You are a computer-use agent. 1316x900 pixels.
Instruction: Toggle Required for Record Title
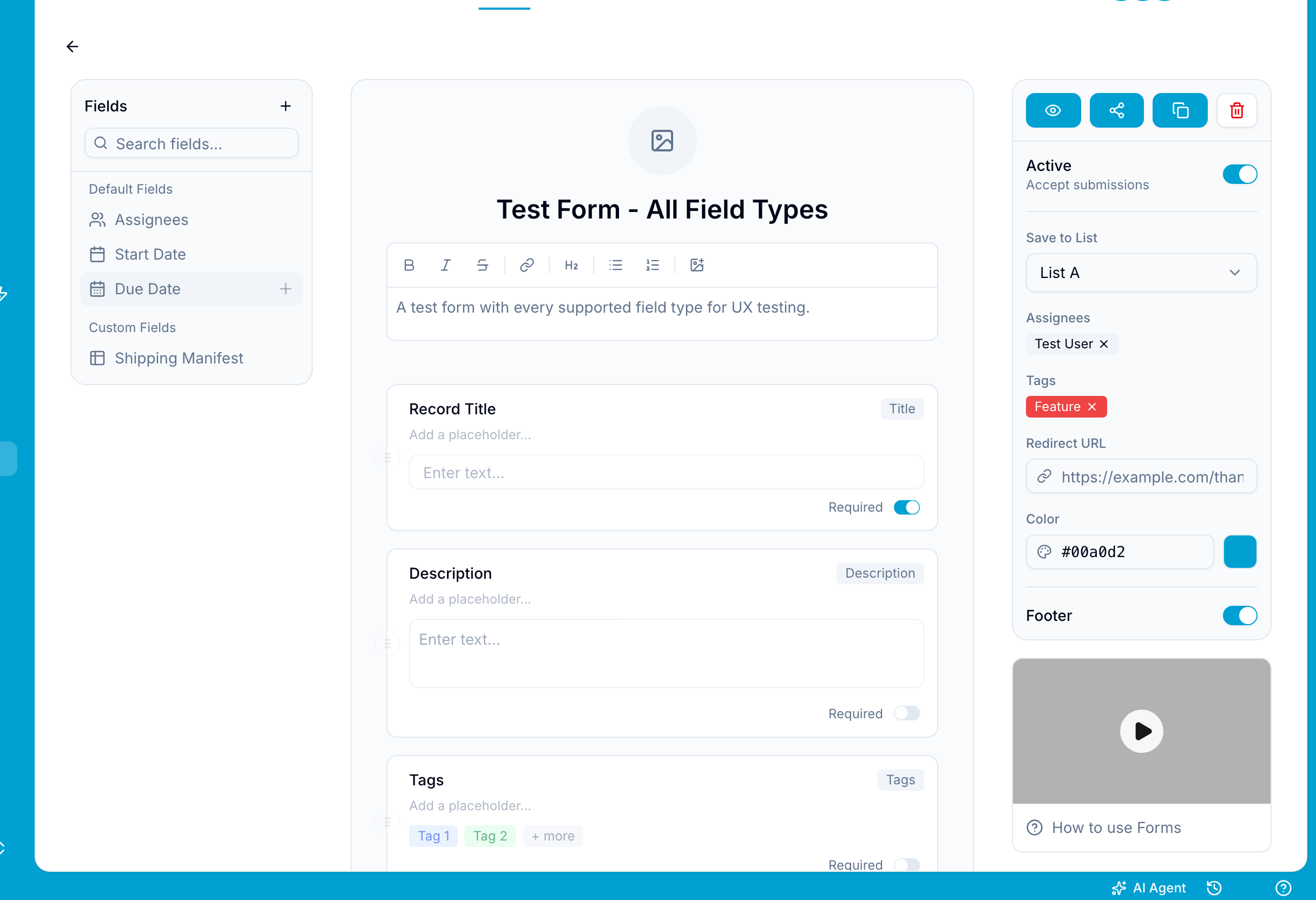(906, 507)
